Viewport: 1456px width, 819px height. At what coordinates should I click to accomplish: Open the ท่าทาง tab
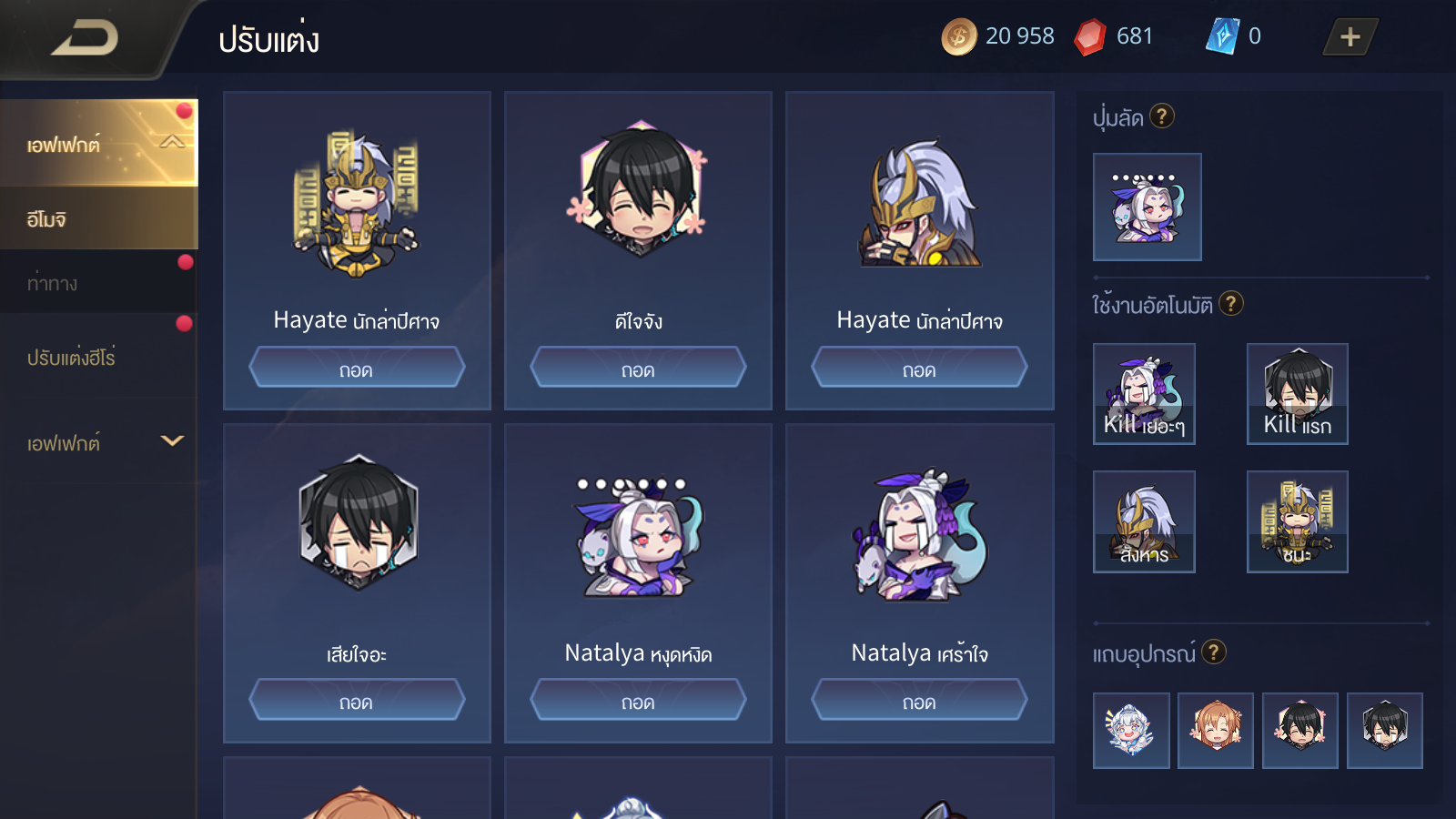99,283
